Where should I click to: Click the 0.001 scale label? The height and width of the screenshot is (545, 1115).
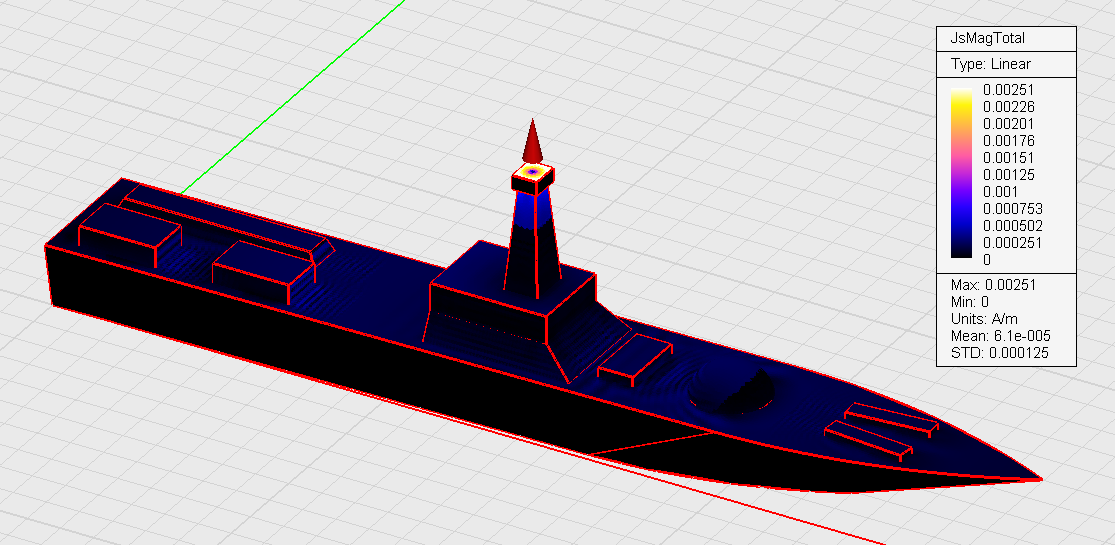pyautogui.click(x=1001, y=192)
